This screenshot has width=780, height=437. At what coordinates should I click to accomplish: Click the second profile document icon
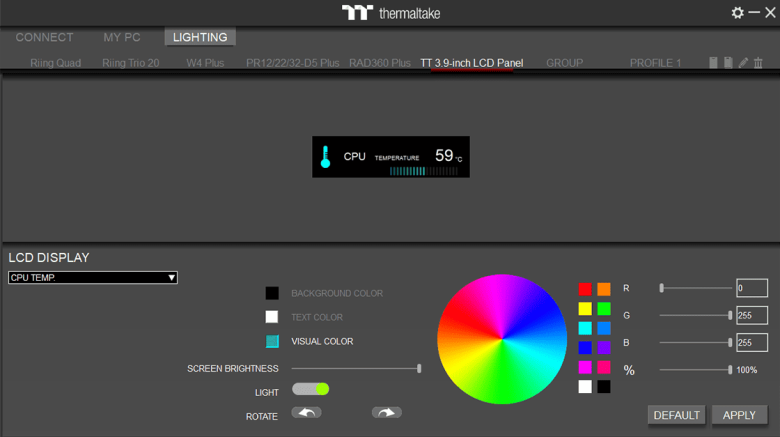point(728,63)
